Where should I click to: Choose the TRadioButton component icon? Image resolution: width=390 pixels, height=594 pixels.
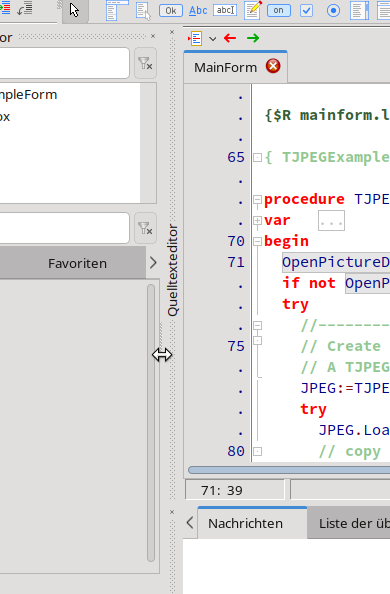pos(333,11)
